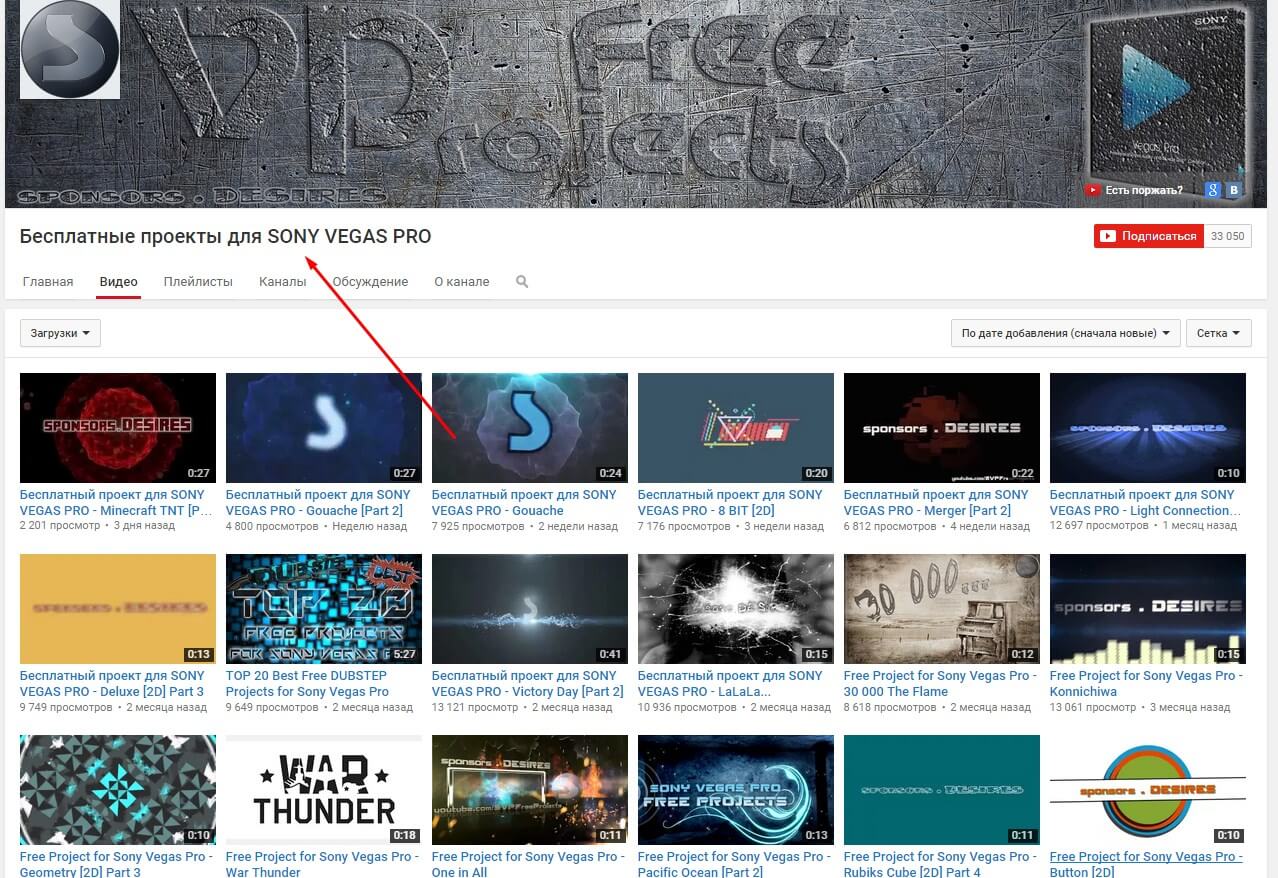Open the 'О канале' tab
This screenshot has width=1278, height=878.
pyautogui.click(x=462, y=282)
